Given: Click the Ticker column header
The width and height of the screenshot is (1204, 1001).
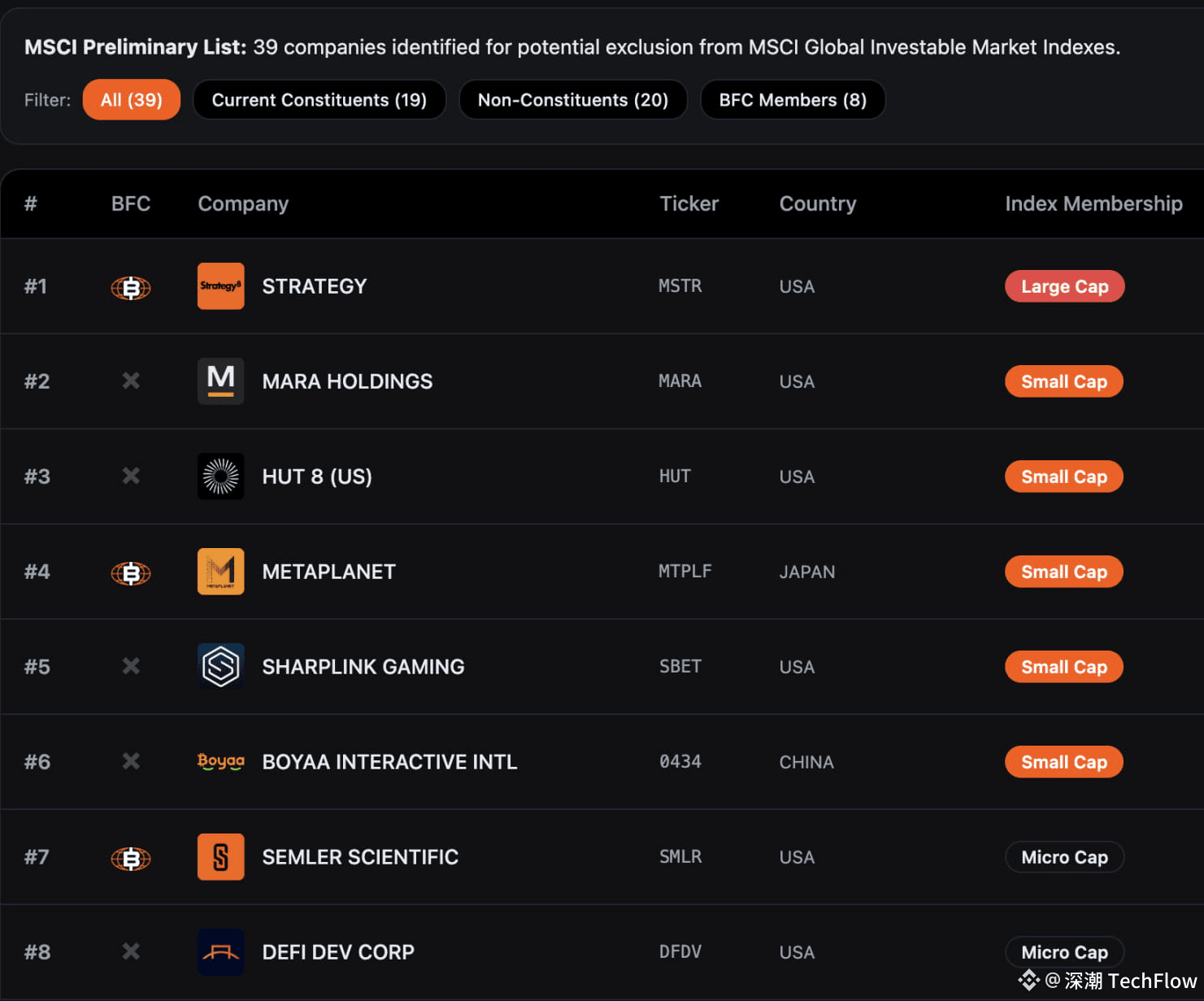Looking at the screenshot, I should 689,203.
